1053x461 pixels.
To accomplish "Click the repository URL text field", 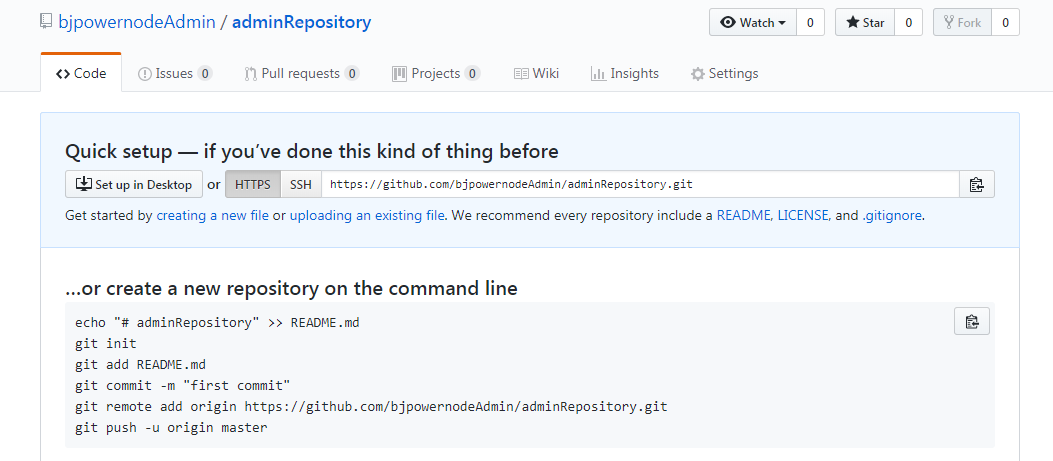I will [x=640, y=184].
